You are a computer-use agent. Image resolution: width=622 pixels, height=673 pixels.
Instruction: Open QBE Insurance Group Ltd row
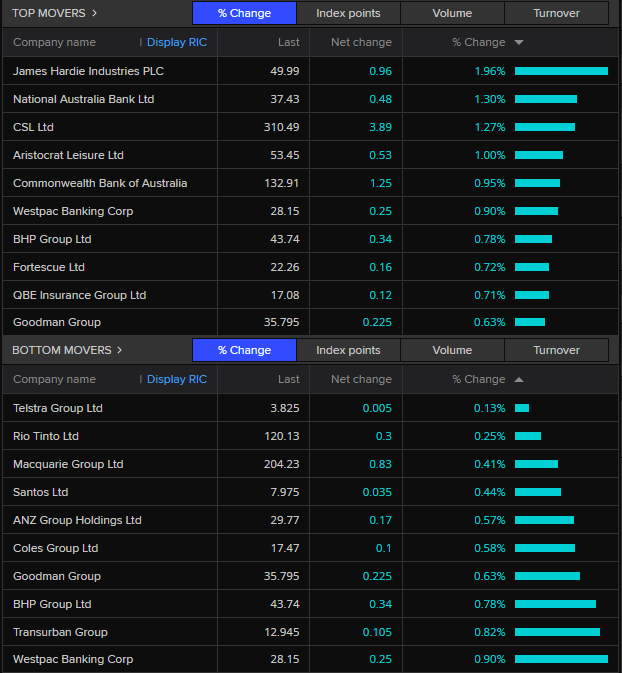pos(310,295)
